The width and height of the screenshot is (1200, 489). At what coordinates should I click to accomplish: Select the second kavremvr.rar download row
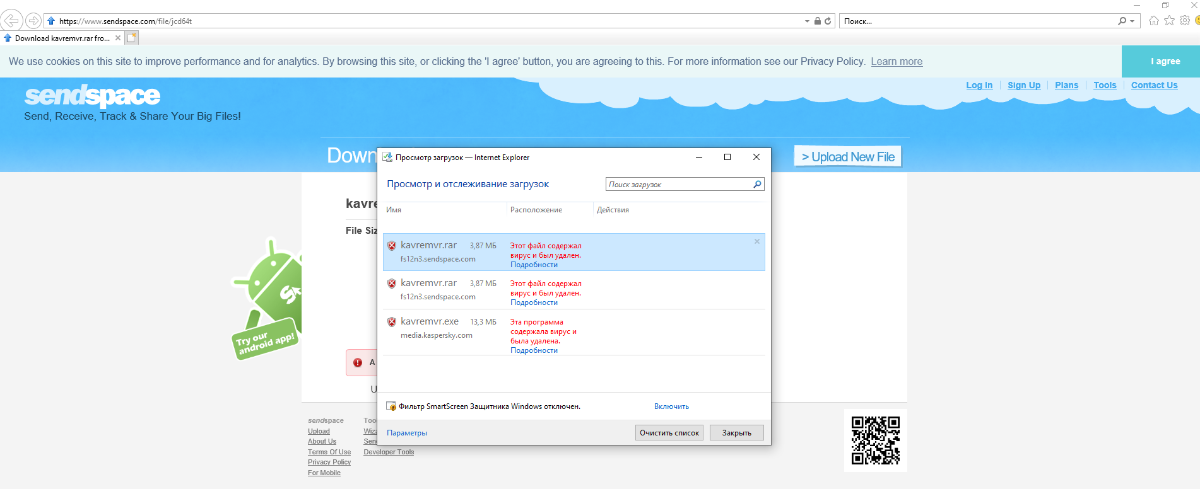(x=574, y=290)
